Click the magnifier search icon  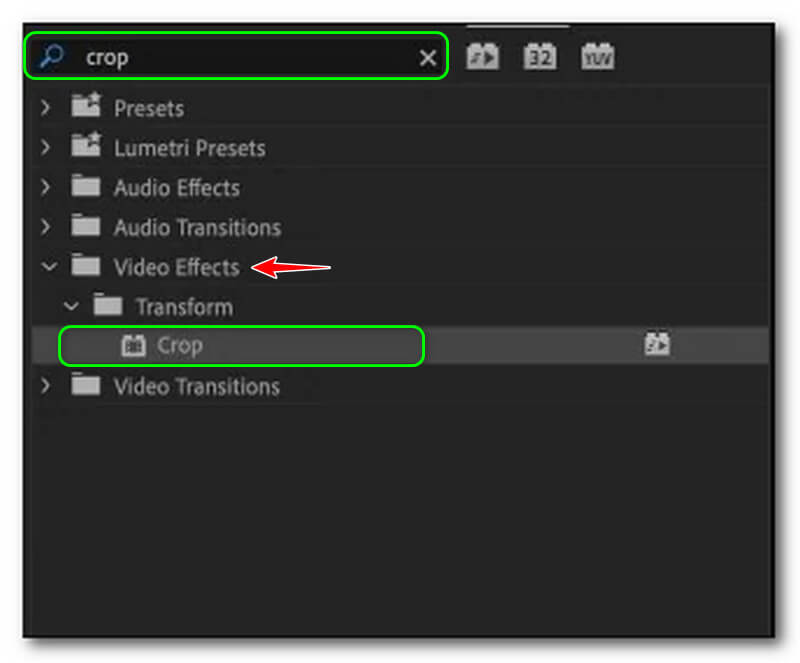50,57
